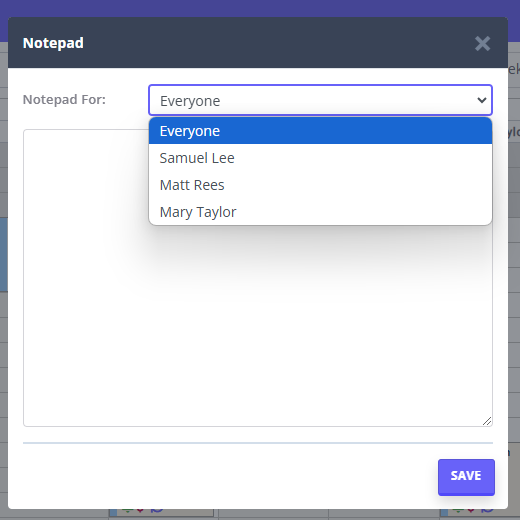Click the horizontal divider above SAVE
Viewport: 520px width, 520px height.
click(258, 443)
